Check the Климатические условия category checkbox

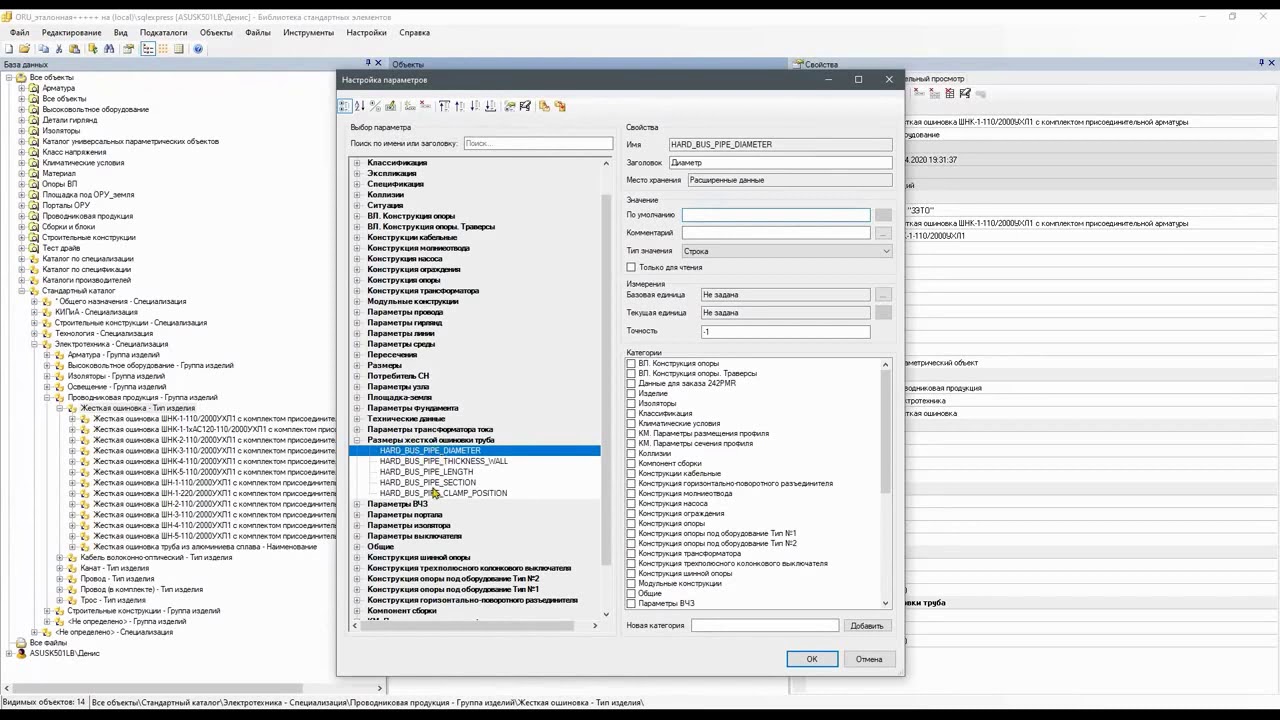(x=631, y=424)
